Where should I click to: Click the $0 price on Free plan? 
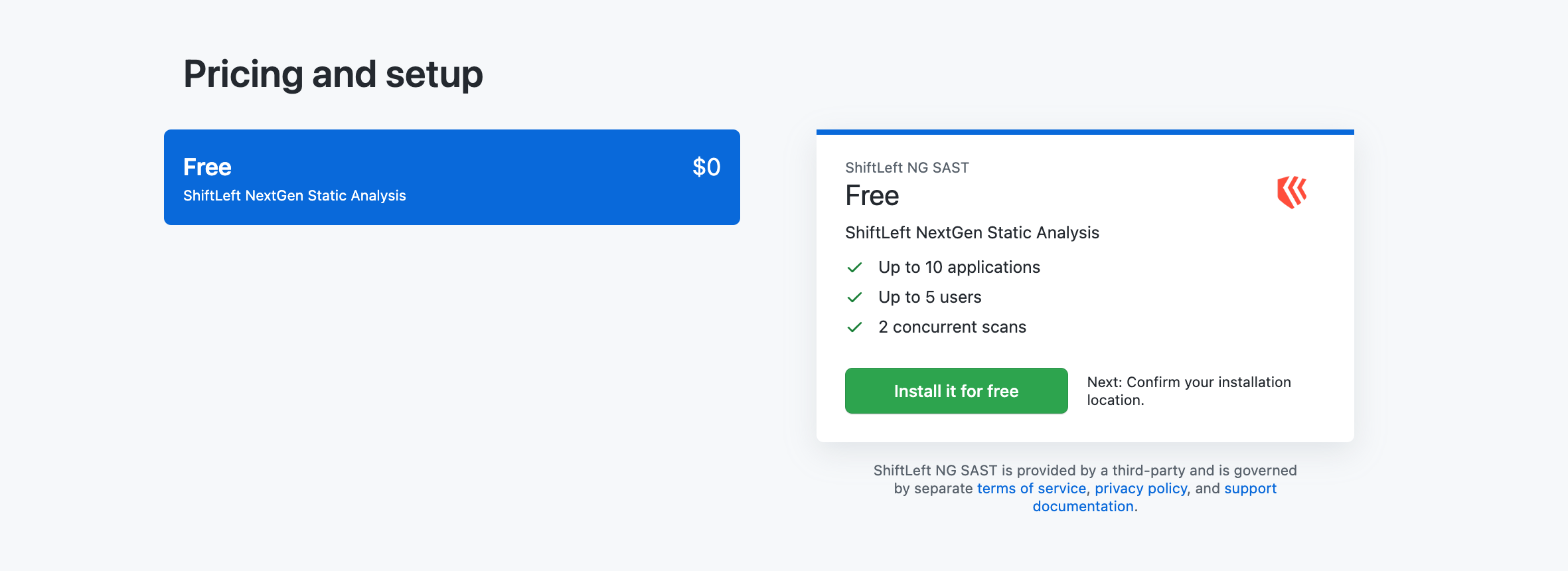[706, 167]
